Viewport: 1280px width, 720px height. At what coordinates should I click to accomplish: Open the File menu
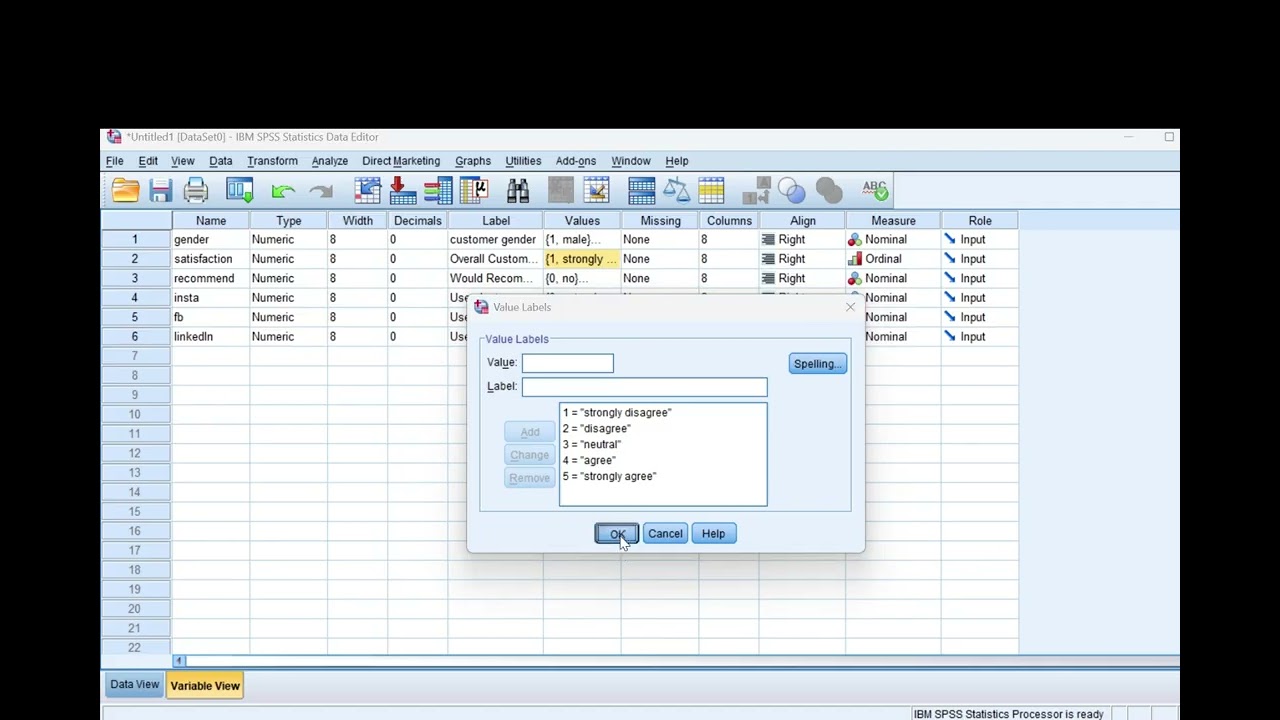point(115,161)
